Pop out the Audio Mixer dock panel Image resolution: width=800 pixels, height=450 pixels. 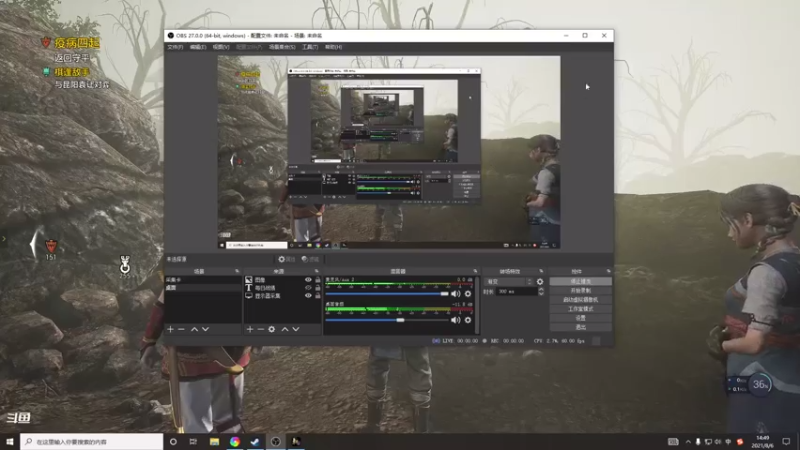[x=475, y=271]
